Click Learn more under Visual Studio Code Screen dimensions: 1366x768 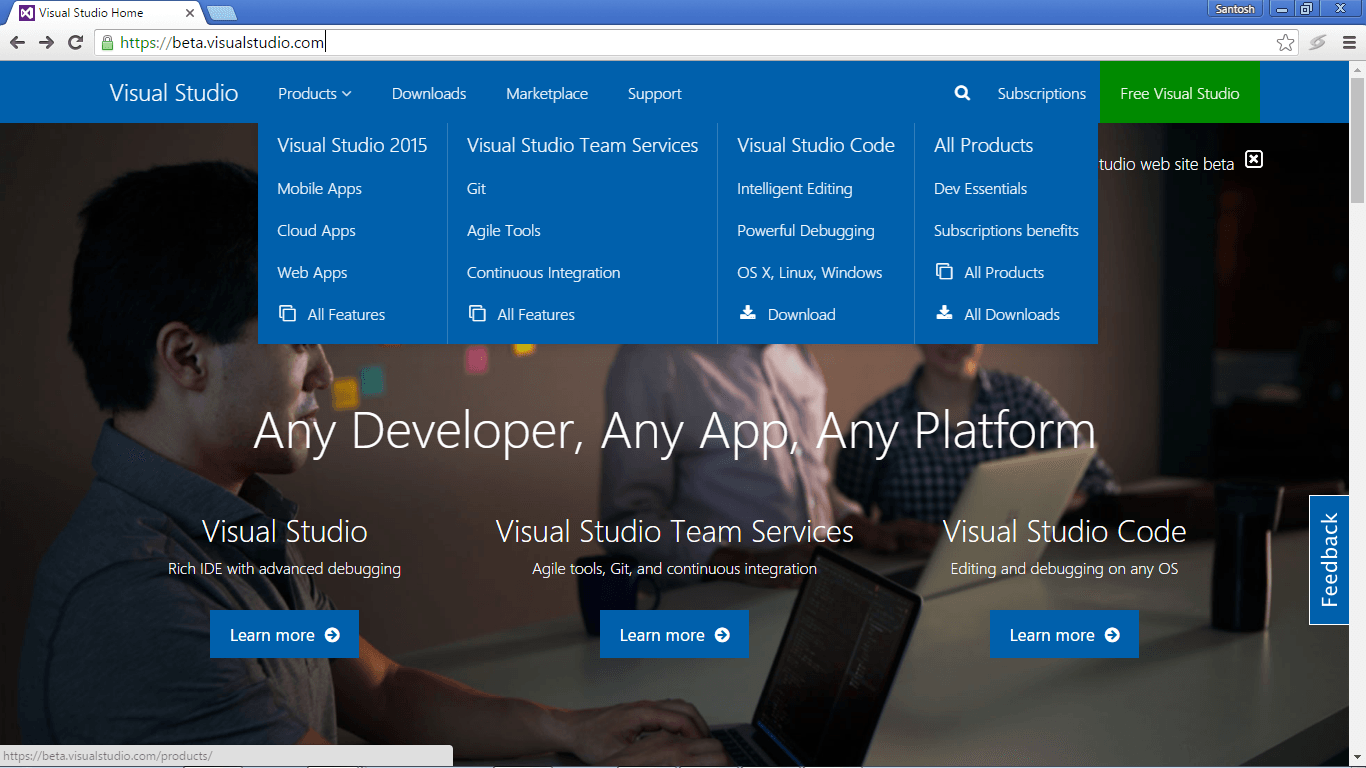coord(1064,634)
